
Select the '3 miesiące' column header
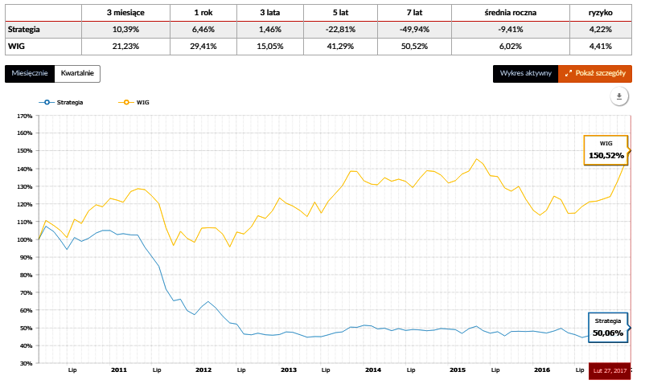click(x=125, y=13)
